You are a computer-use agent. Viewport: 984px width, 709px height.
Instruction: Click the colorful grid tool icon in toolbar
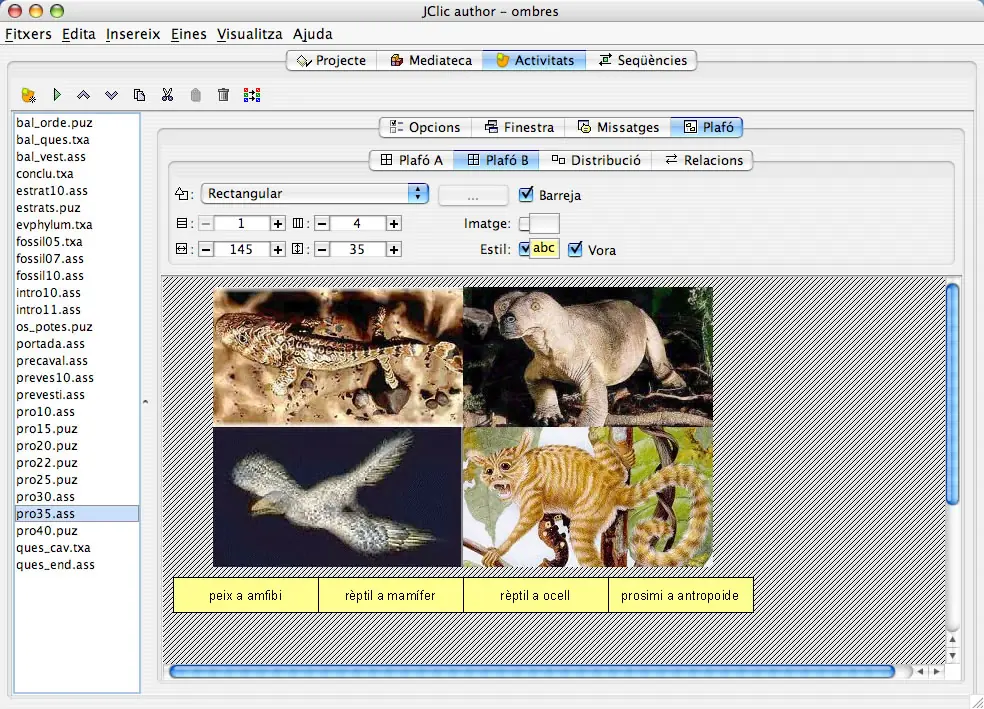(x=252, y=95)
